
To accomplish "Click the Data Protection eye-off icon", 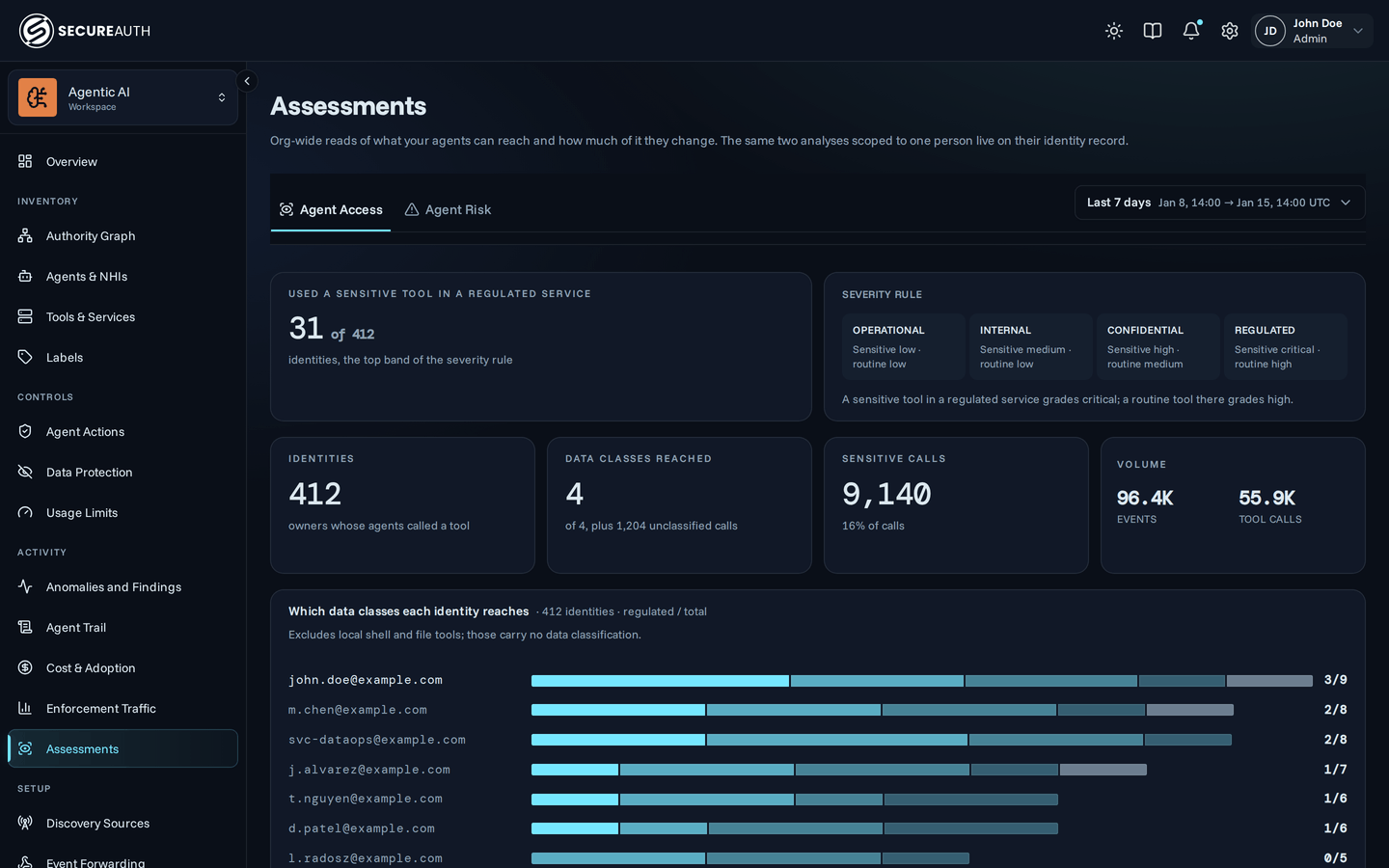I will (x=25, y=472).
